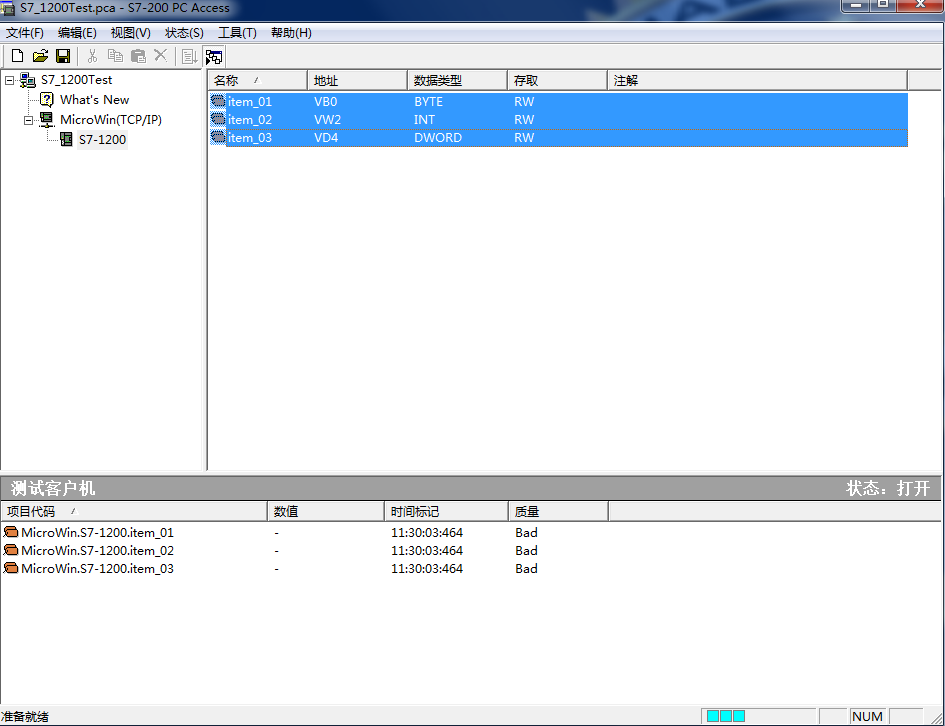Image resolution: width=945 pixels, height=726 pixels.
Task: Click the timestamp of the item_02 row
Action: (427, 551)
